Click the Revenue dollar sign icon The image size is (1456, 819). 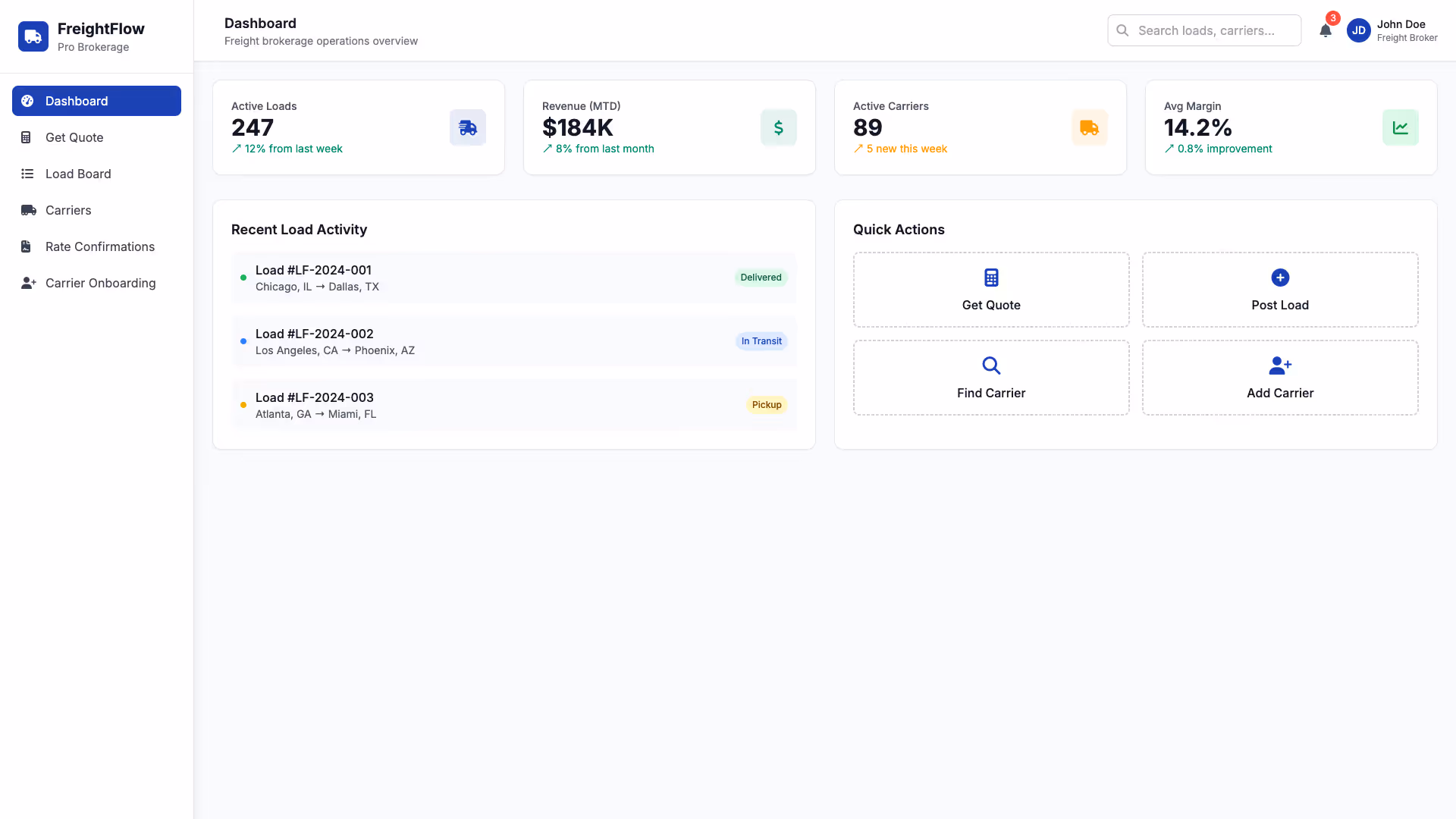pos(778,127)
